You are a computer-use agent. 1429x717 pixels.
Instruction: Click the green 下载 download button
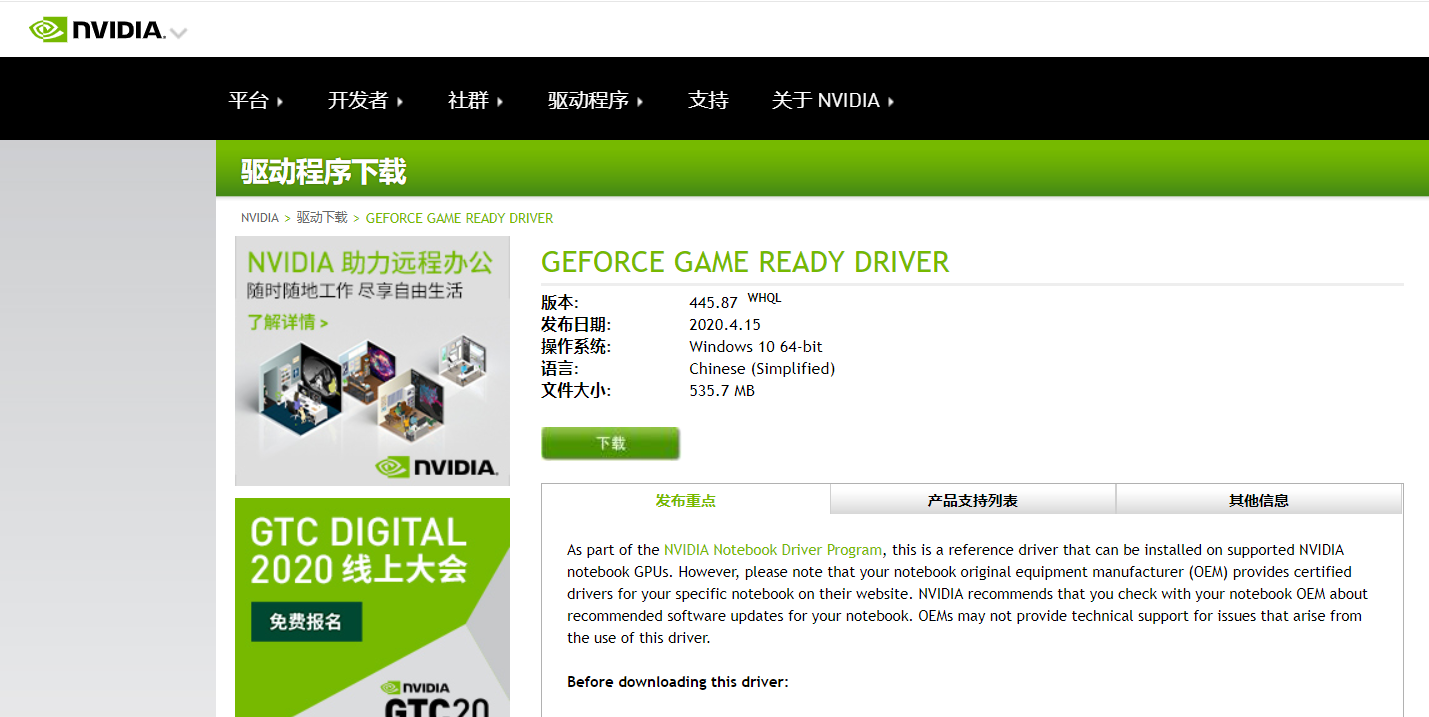tap(610, 443)
